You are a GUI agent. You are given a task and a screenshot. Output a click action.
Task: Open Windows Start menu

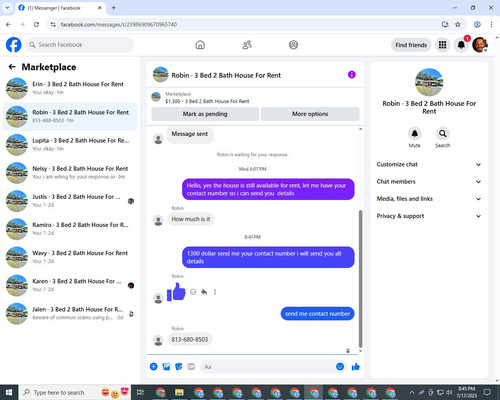[9, 392]
